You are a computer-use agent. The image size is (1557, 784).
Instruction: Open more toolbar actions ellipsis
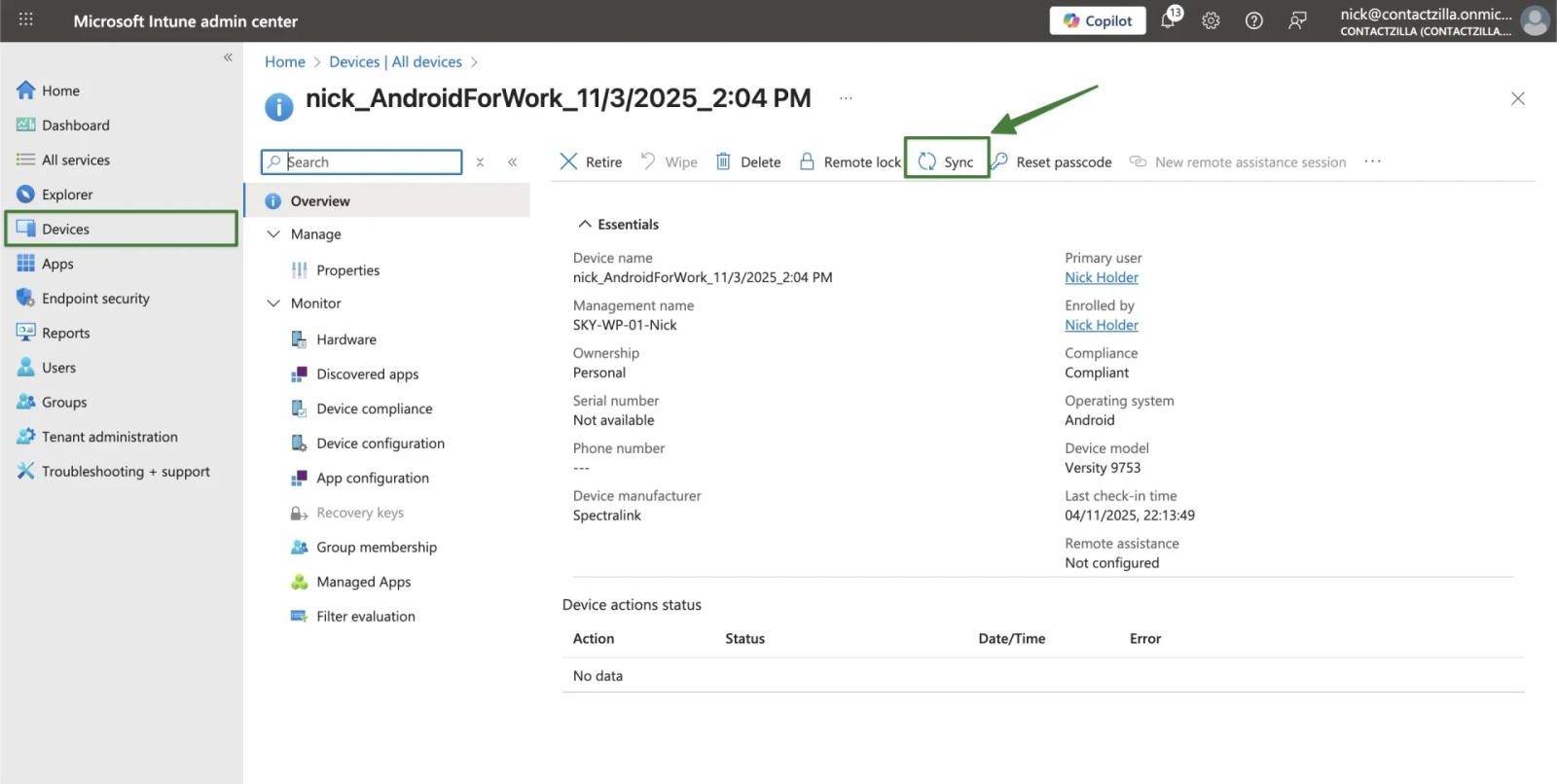click(1373, 161)
